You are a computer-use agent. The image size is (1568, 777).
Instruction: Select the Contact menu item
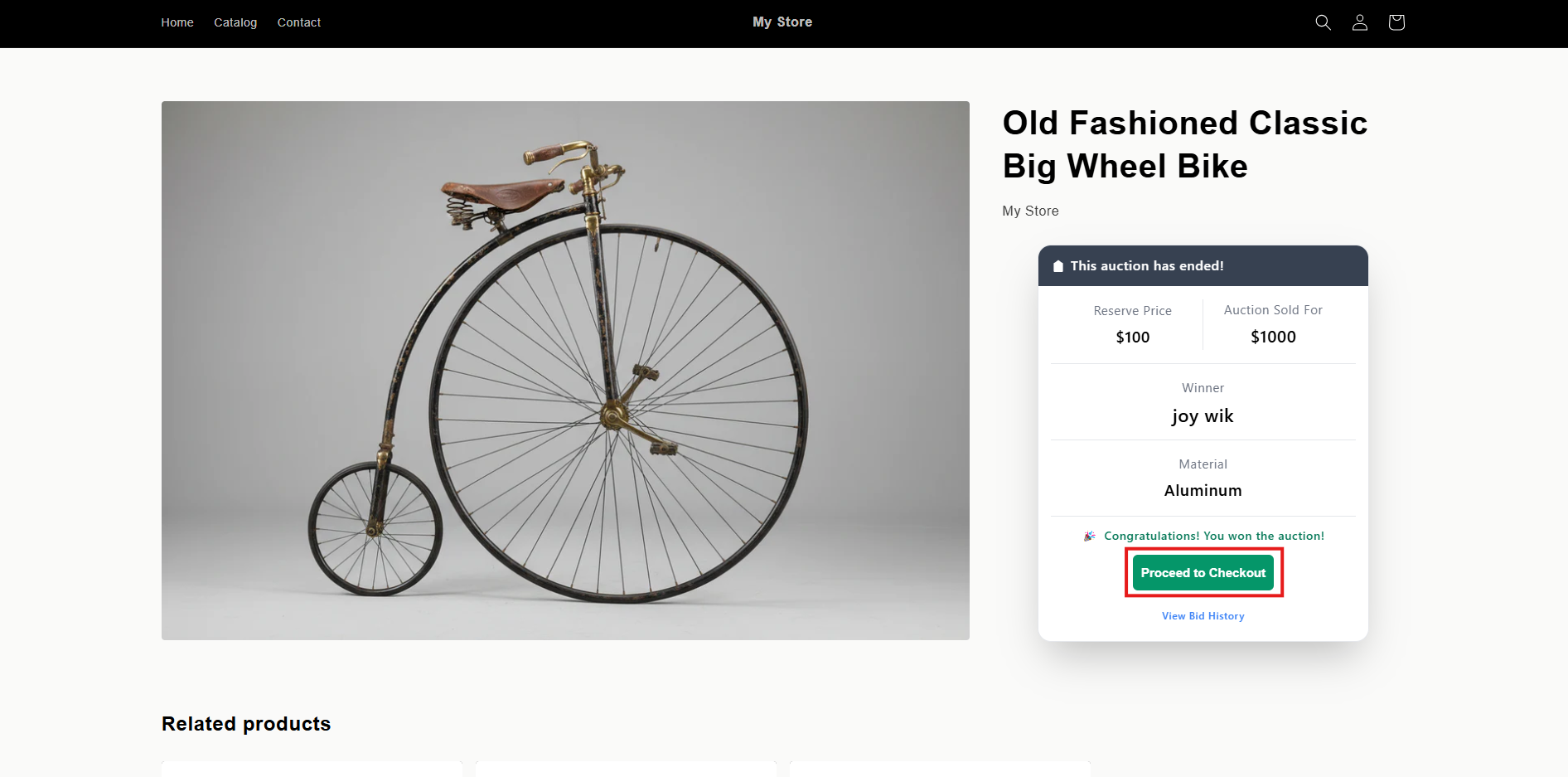tap(298, 22)
